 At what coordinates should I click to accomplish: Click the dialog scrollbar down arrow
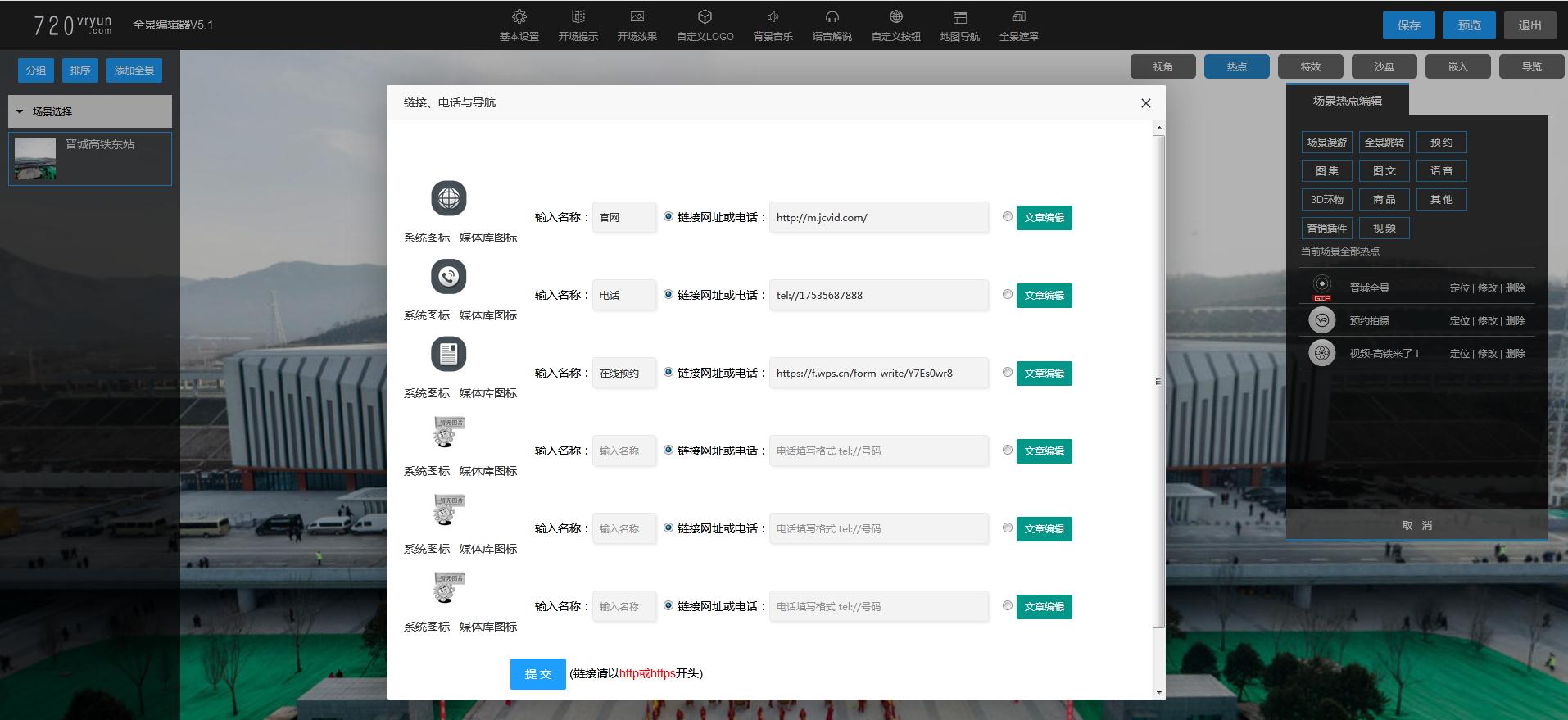1158,692
